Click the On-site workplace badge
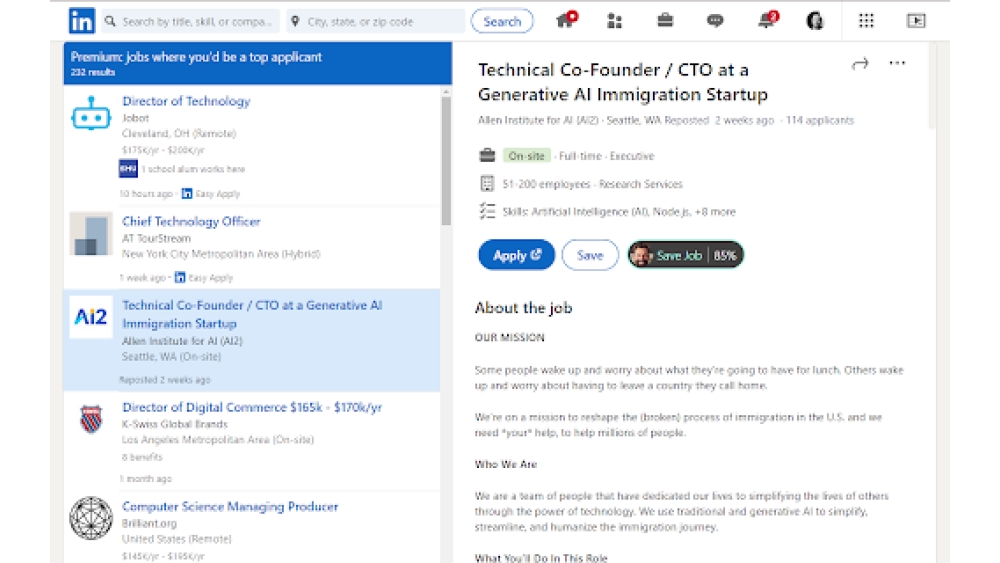 pos(526,156)
